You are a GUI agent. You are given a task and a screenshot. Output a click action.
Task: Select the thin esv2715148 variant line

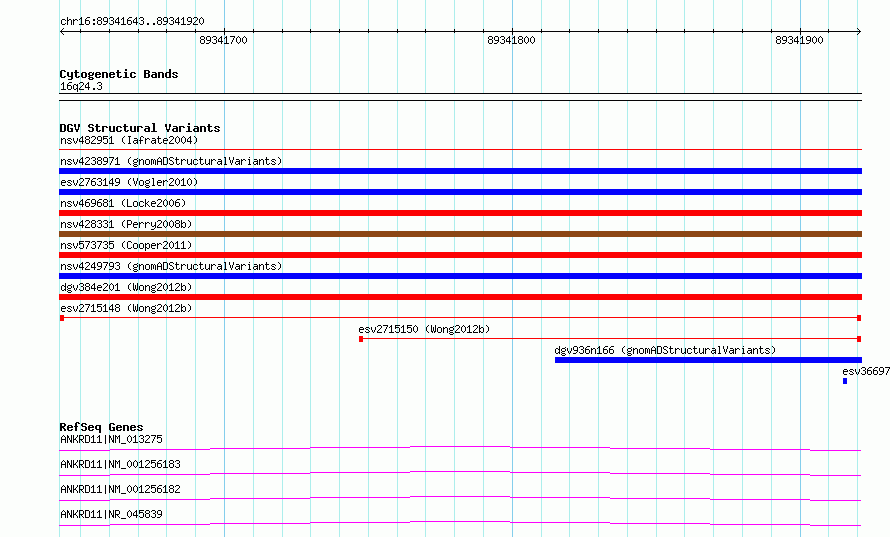pos(460,318)
